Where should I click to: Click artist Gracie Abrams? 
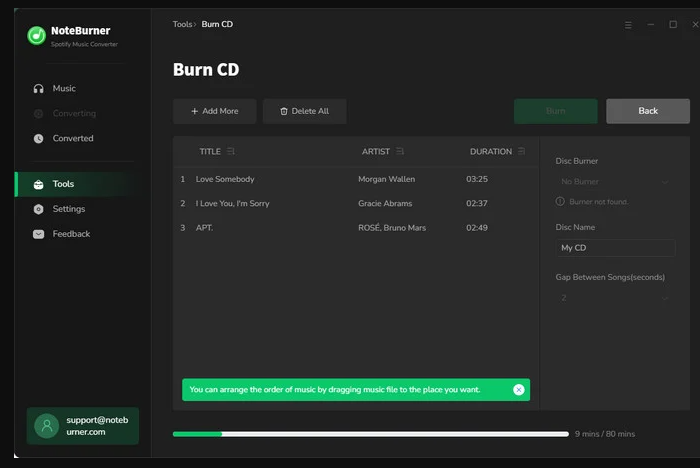point(385,204)
